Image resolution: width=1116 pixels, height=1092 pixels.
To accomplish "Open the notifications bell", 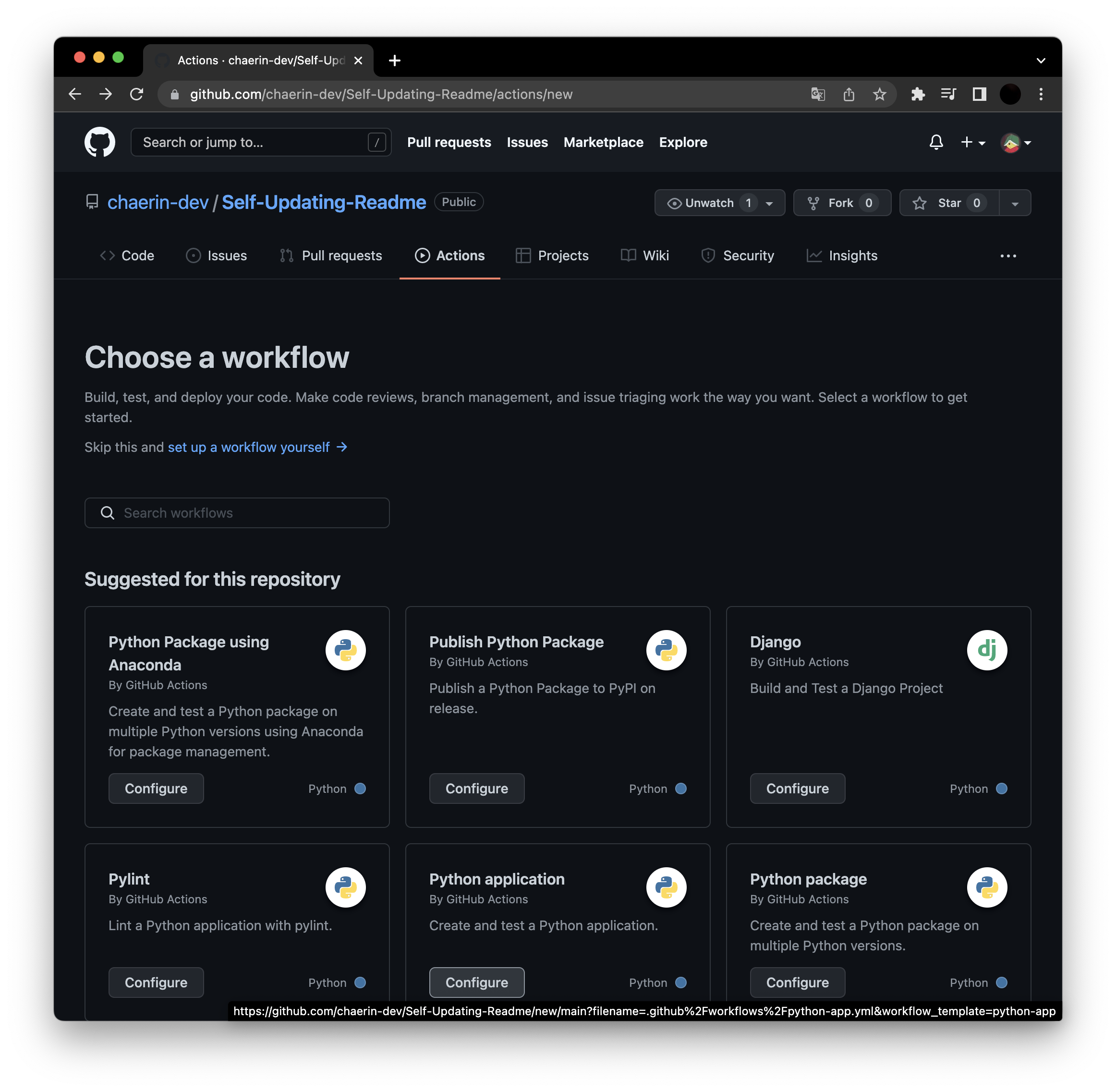I will [936, 142].
